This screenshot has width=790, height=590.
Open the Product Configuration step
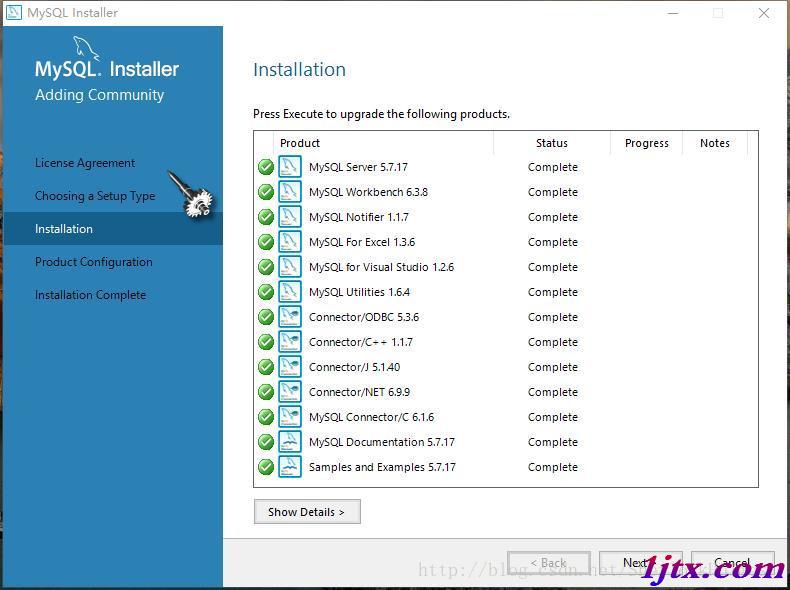93,262
